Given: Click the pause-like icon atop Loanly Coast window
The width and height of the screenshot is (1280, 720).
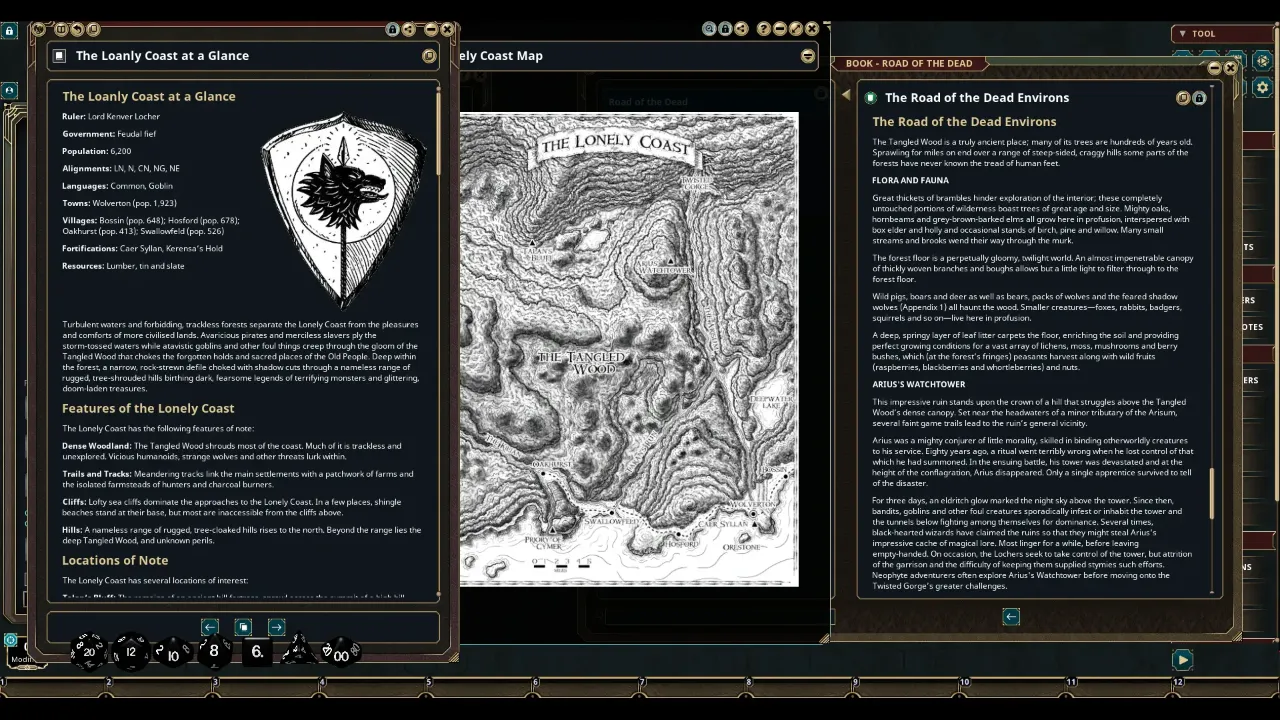Looking at the screenshot, I should pos(61,30).
